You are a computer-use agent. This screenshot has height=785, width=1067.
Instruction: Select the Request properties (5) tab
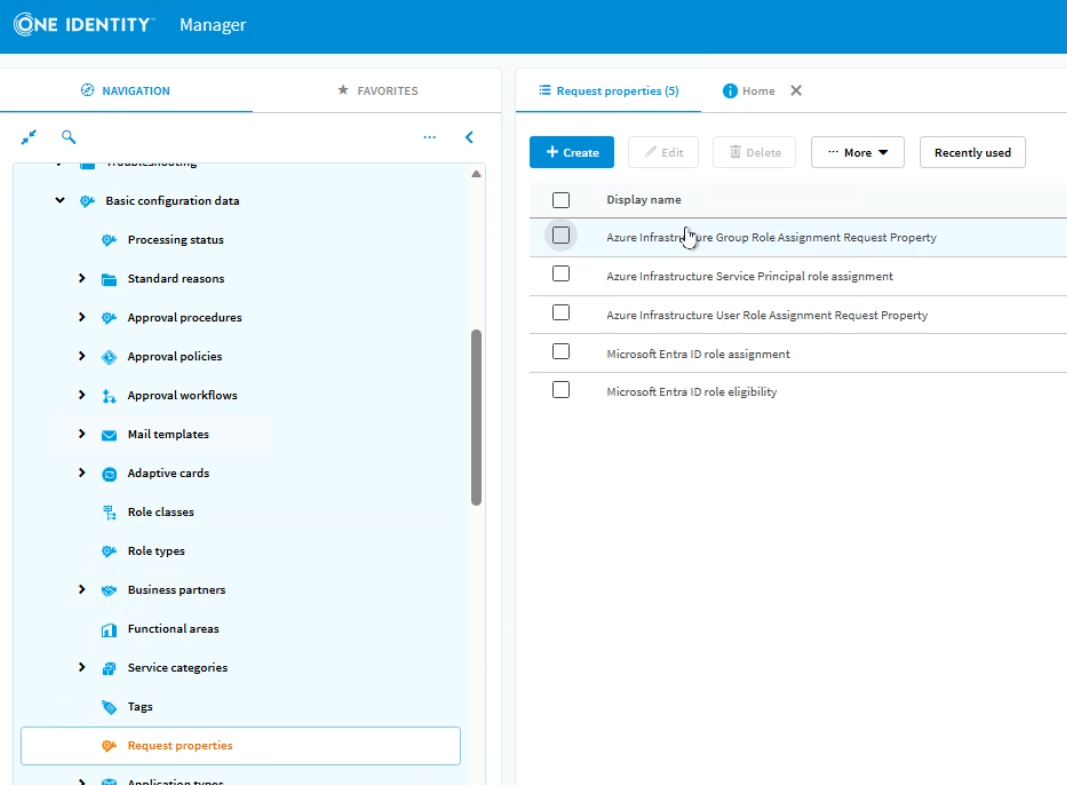coord(609,90)
